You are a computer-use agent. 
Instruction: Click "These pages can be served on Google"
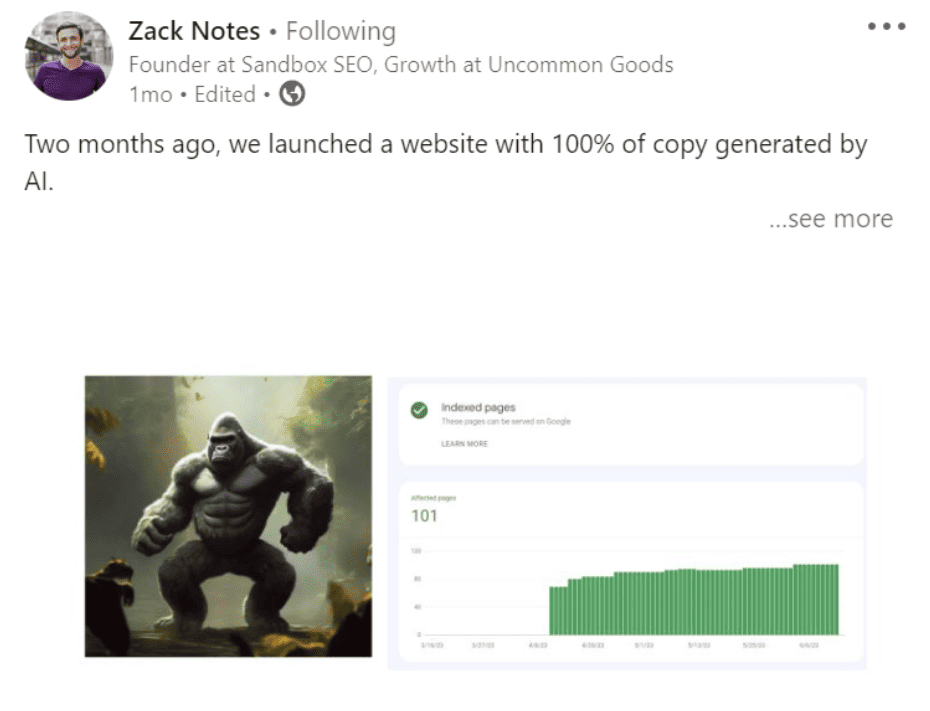tap(505, 422)
